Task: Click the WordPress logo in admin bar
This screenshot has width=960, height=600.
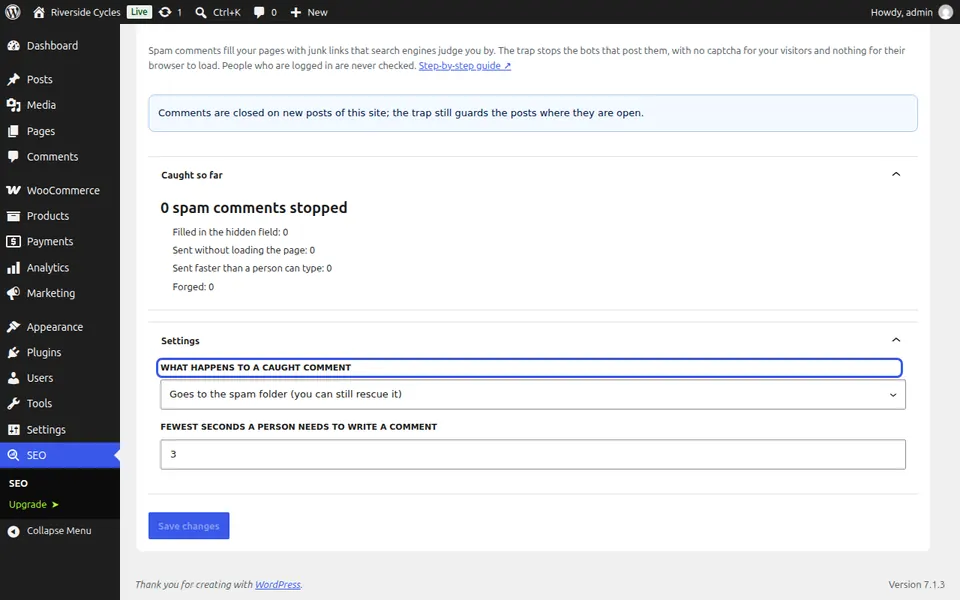Action: pos(13,12)
